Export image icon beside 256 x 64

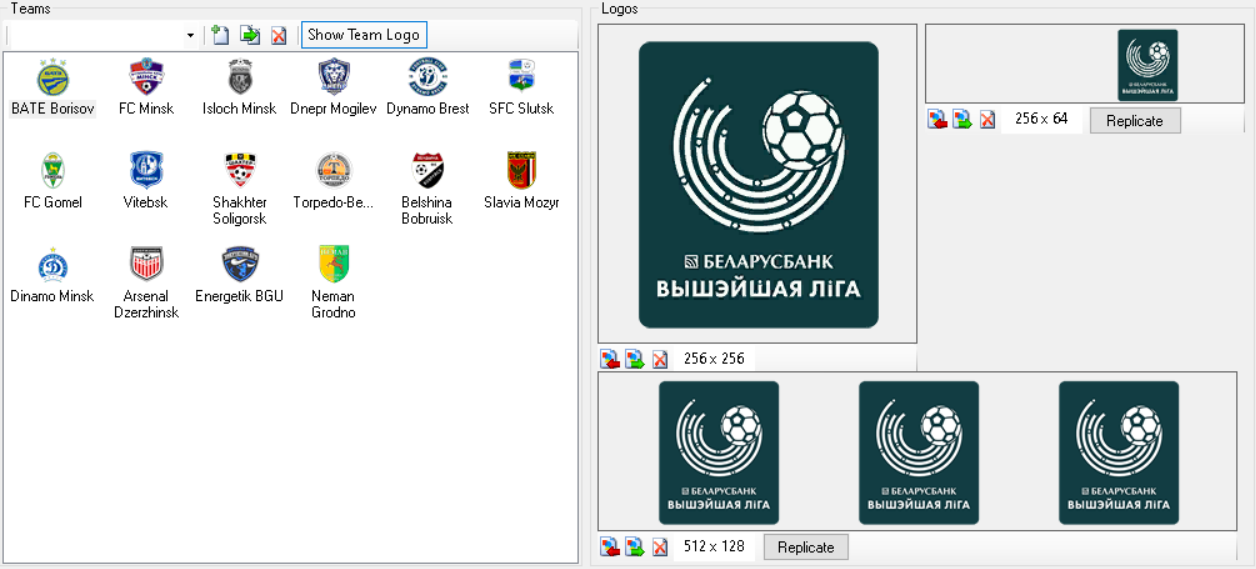tap(963, 120)
